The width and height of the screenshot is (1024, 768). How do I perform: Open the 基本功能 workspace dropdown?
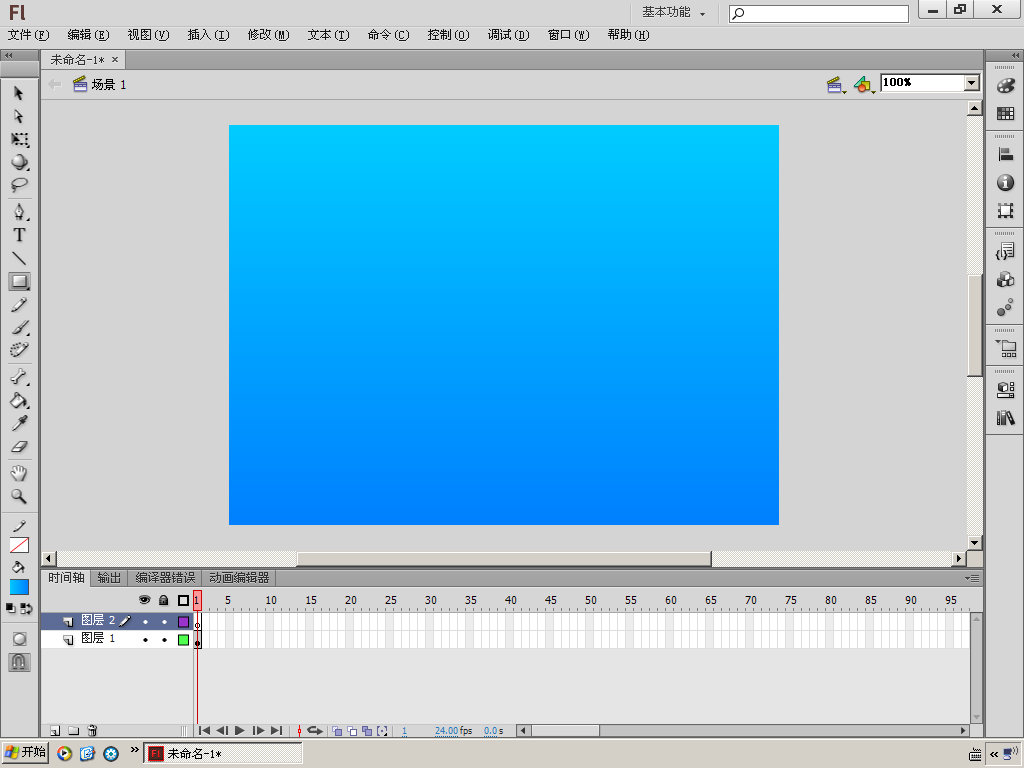[x=673, y=12]
